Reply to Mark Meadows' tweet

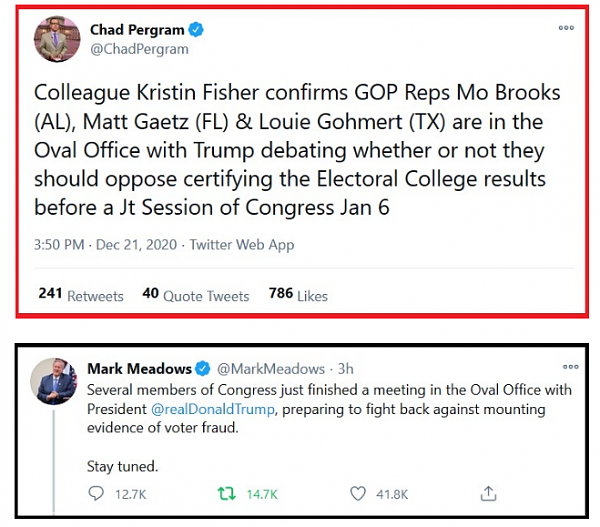click(x=97, y=493)
